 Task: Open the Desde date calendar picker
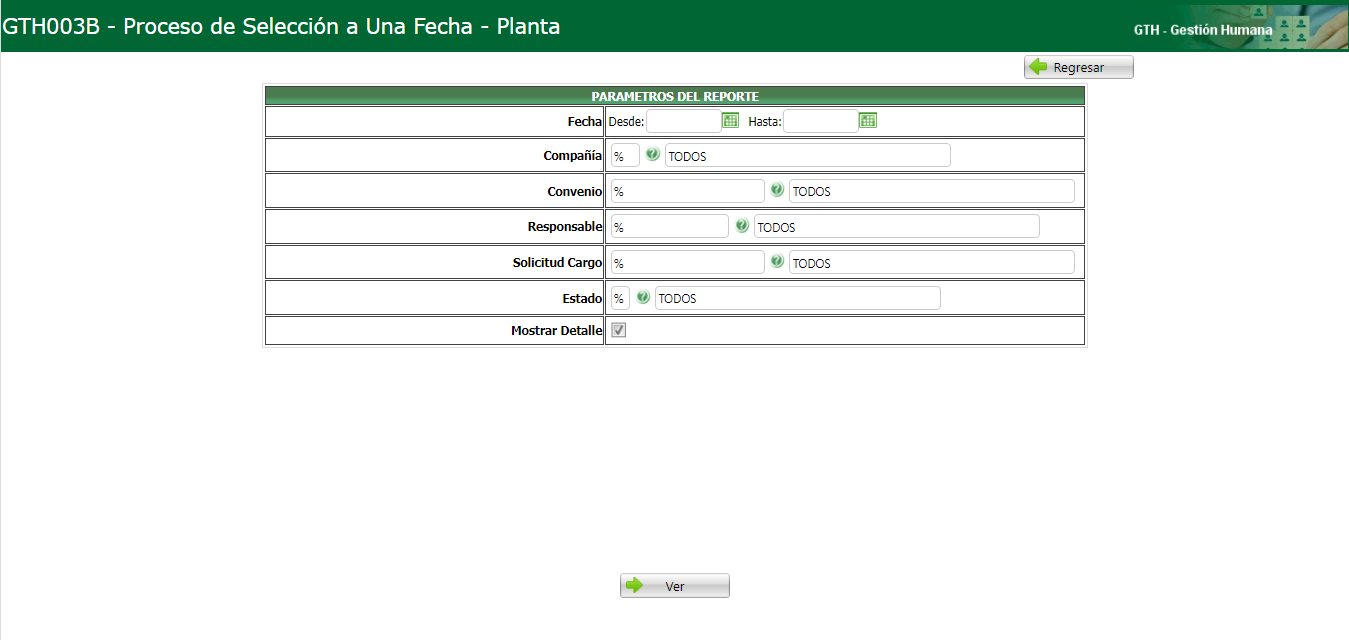point(729,119)
